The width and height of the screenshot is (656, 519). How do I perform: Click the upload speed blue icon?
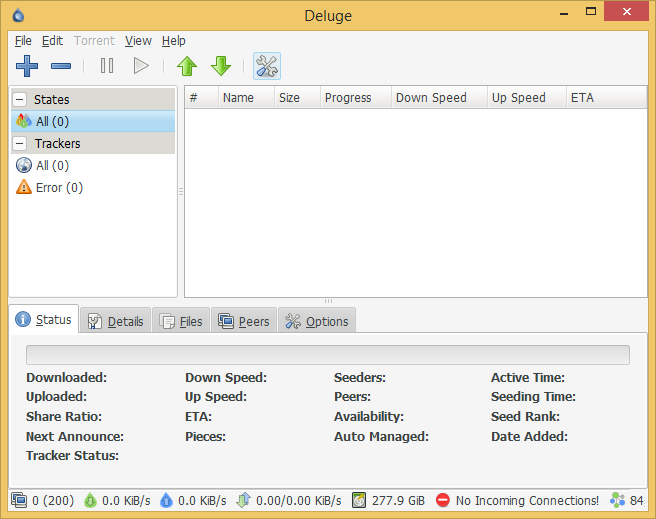click(x=166, y=500)
